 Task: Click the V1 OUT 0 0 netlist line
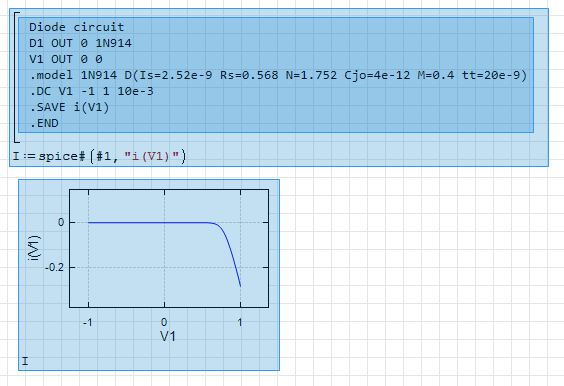tap(66, 59)
